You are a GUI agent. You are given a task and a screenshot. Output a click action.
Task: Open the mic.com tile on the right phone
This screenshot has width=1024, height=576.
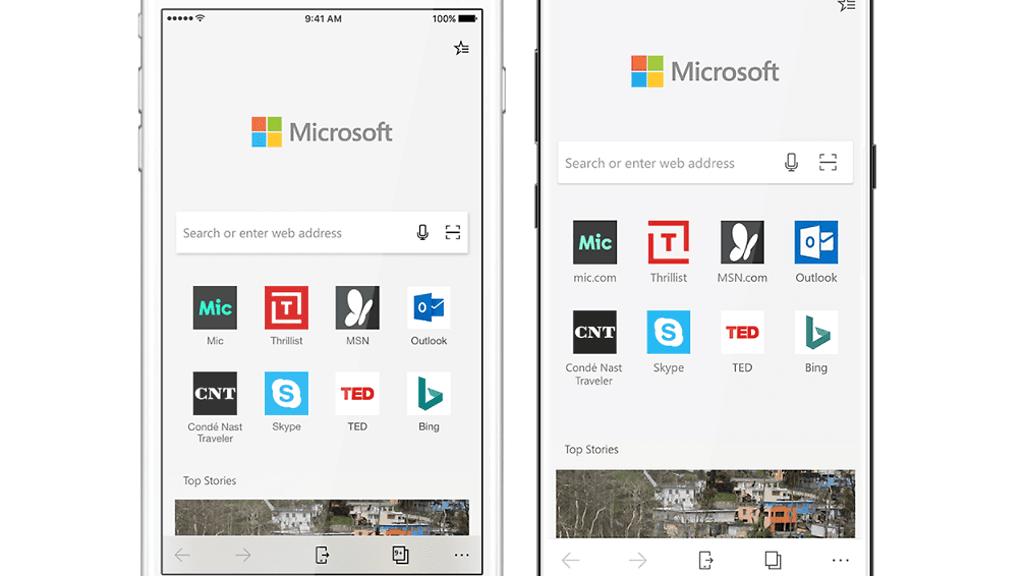click(595, 243)
